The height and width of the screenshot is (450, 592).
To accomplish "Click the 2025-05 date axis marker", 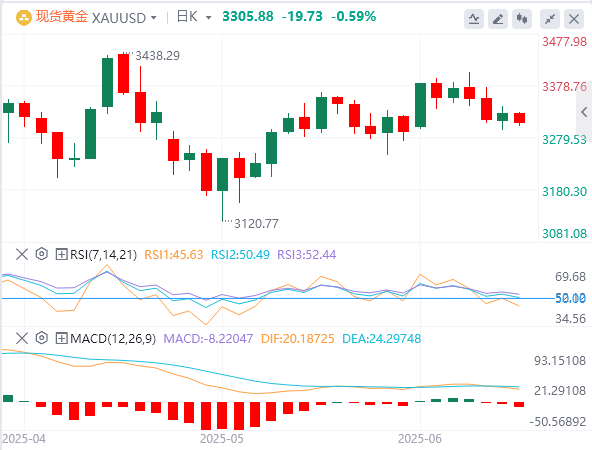I will [222, 439].
